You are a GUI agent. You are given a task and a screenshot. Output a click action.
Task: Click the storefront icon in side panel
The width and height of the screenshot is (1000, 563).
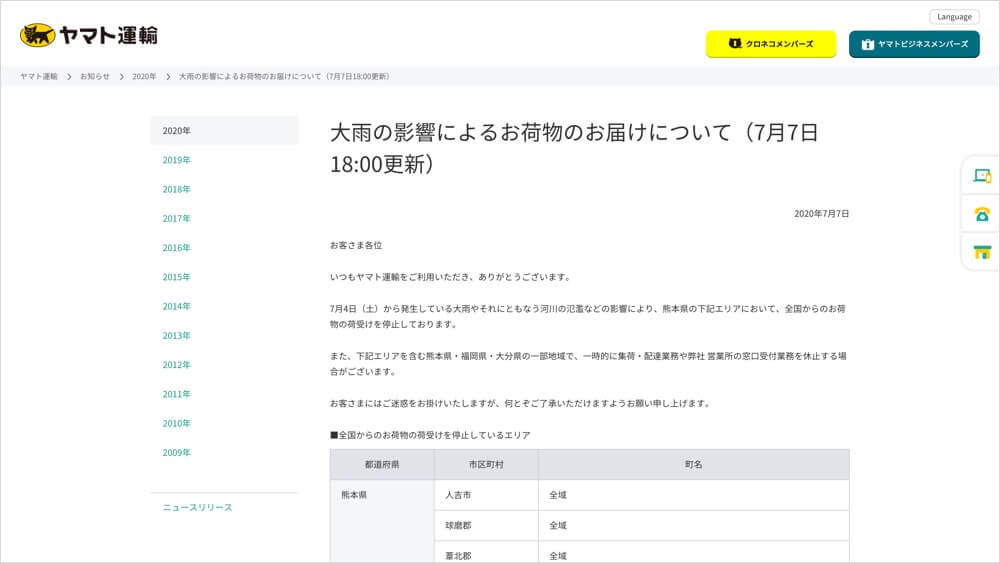982,251
